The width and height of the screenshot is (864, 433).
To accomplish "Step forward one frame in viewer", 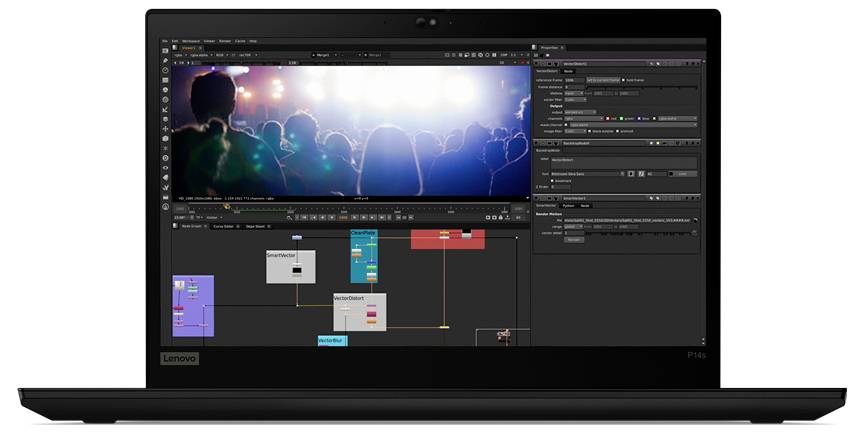I will click(x=364, y=217).
